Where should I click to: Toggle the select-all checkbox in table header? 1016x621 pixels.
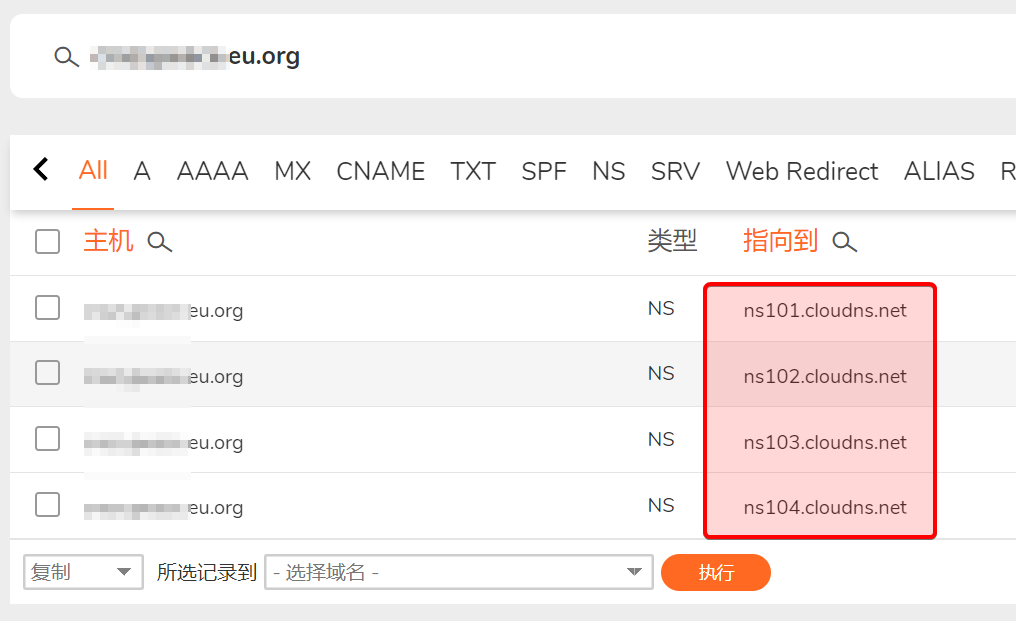(x=47, y=241)
